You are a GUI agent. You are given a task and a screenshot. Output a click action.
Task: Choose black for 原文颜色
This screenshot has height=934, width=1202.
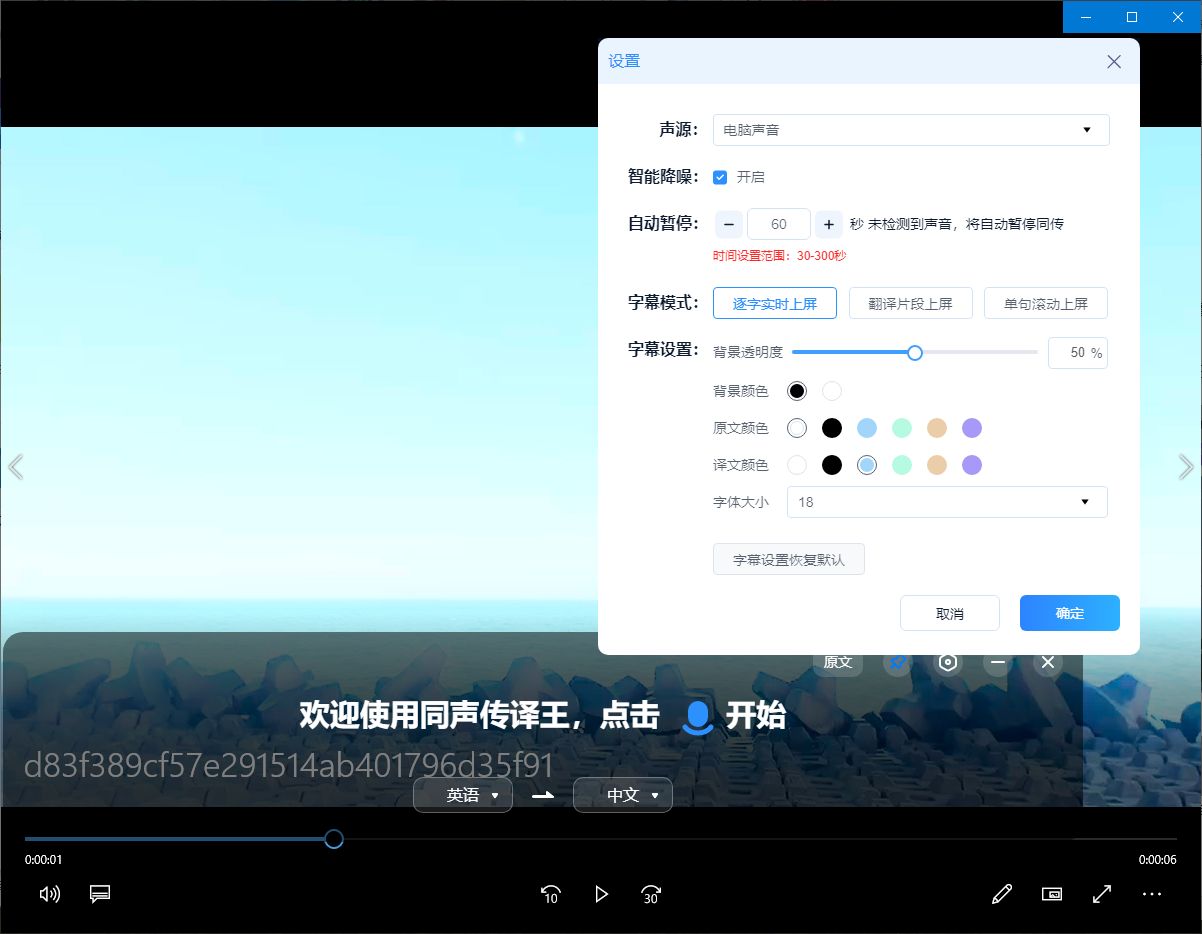point(832,428)
